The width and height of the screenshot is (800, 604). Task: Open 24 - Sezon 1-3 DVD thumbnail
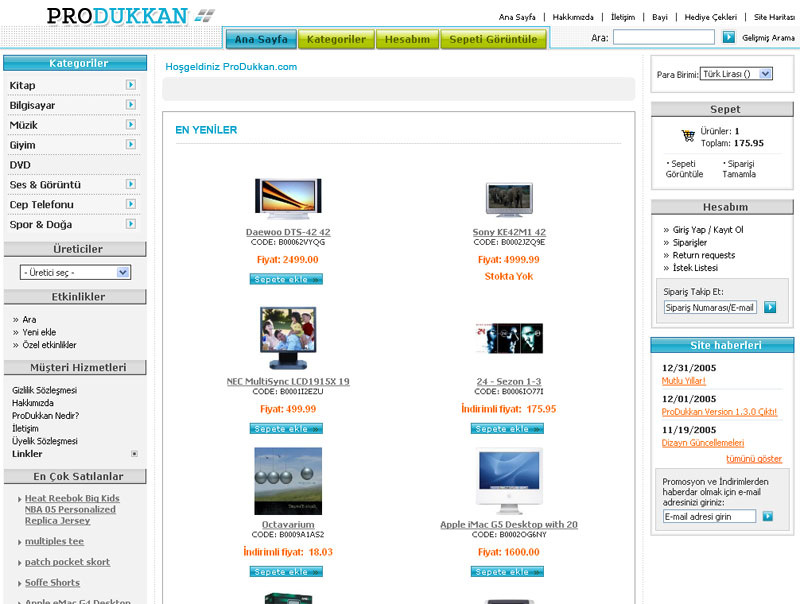(x=509, y=338)
